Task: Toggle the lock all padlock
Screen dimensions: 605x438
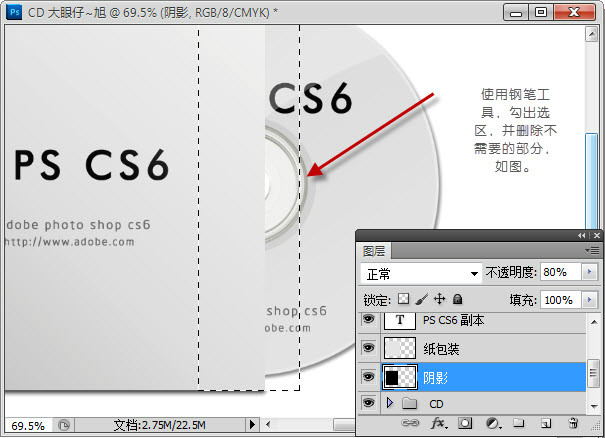Action: coord(457,299)
